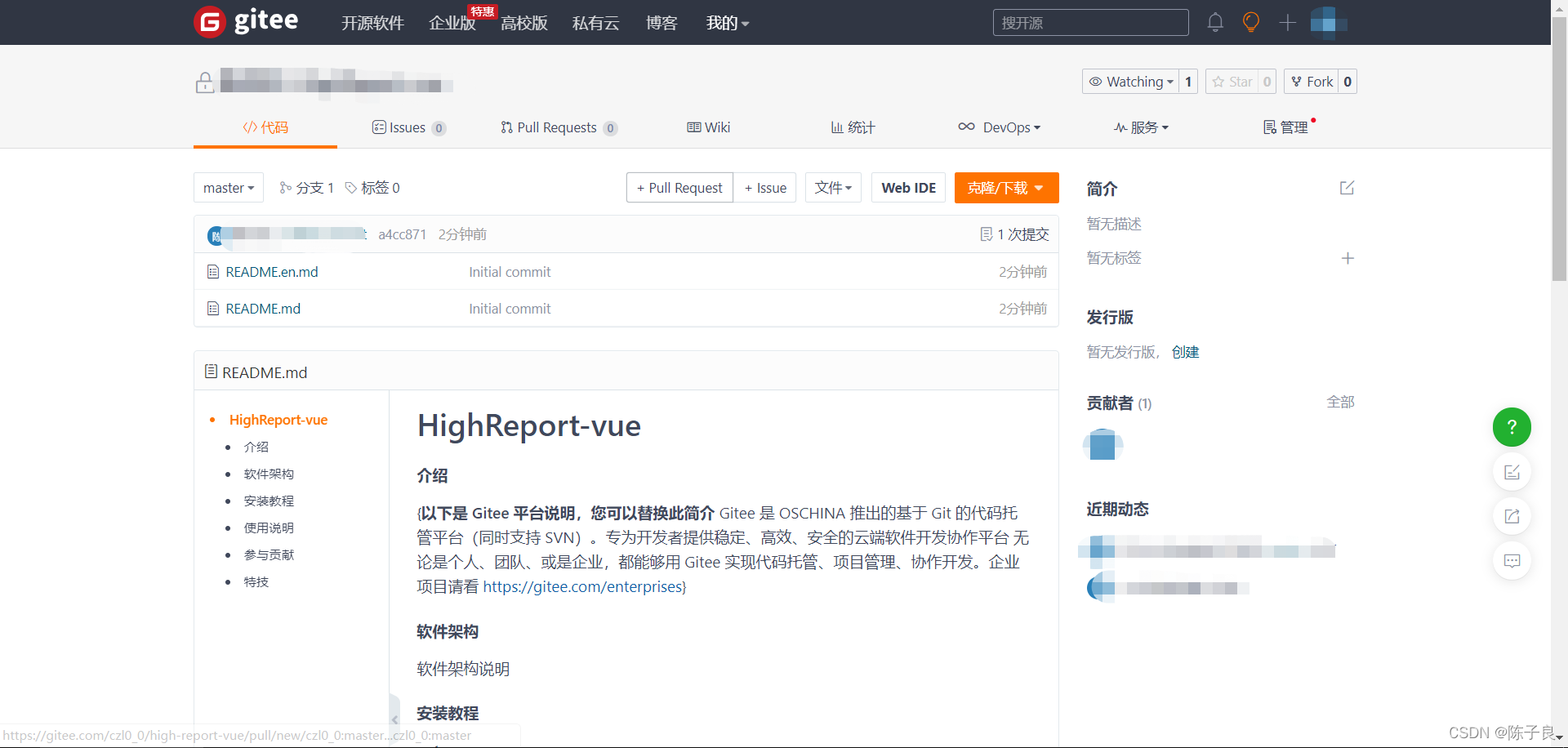Click the lightbulb tips icon
1568x748 pixels.
point(1250,22)
